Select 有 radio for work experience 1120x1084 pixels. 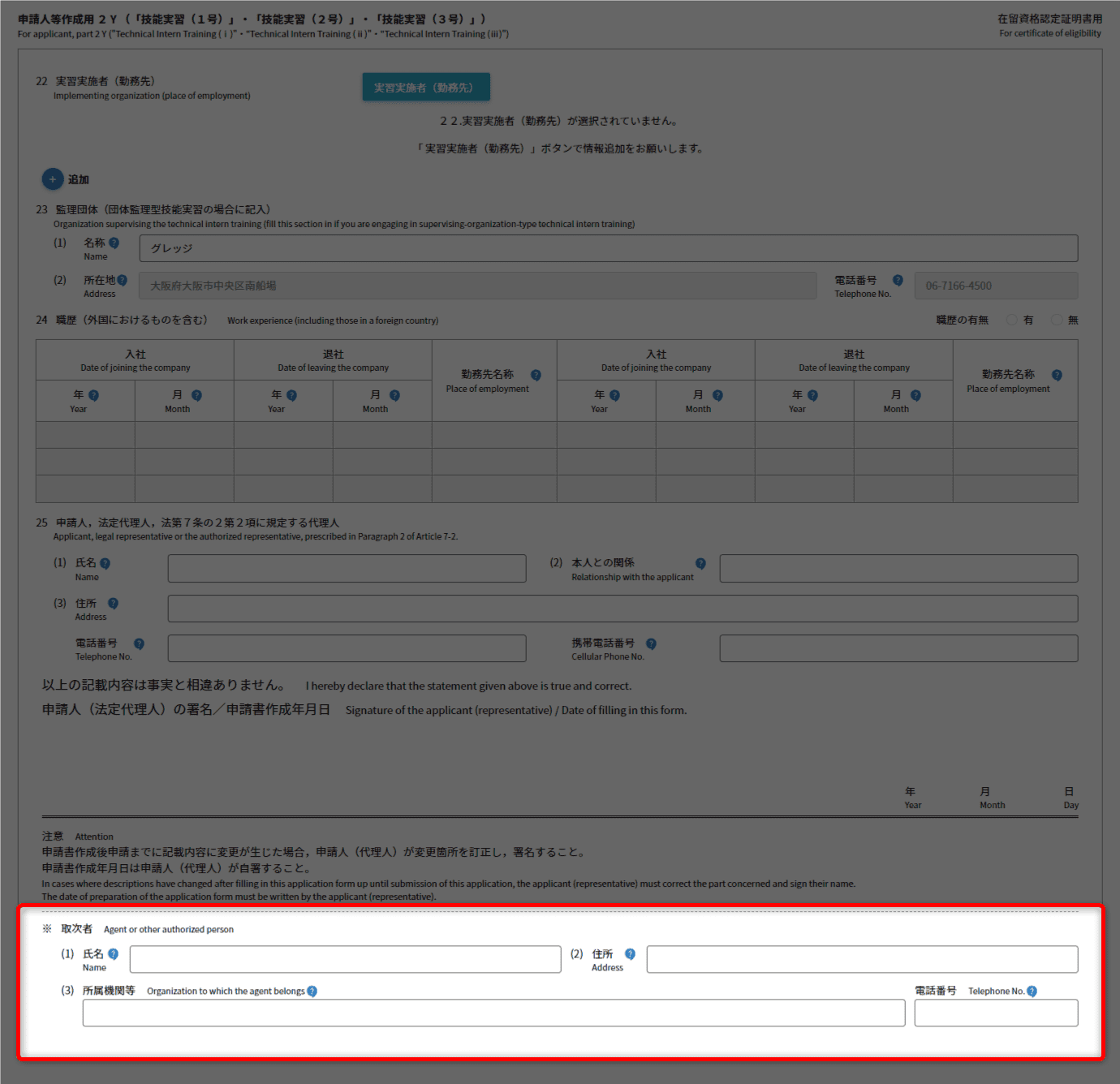pos(1012,320)
